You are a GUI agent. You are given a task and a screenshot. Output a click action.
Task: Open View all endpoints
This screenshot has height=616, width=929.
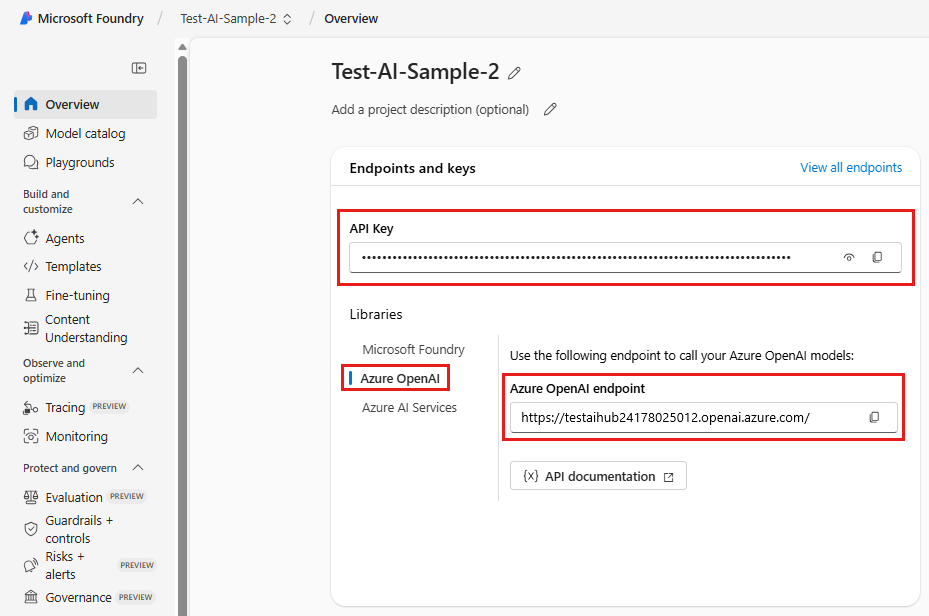(x=850, y=167)
